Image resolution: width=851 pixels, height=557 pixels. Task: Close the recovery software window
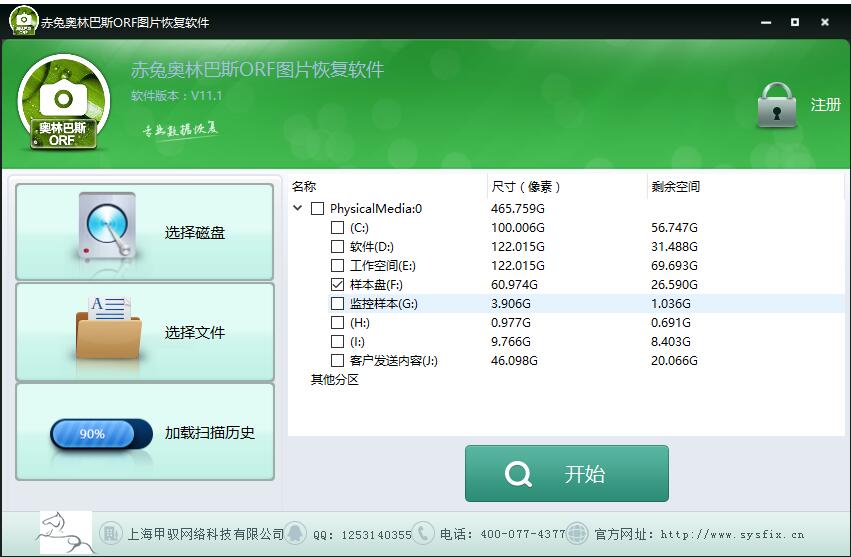(824, 22)
